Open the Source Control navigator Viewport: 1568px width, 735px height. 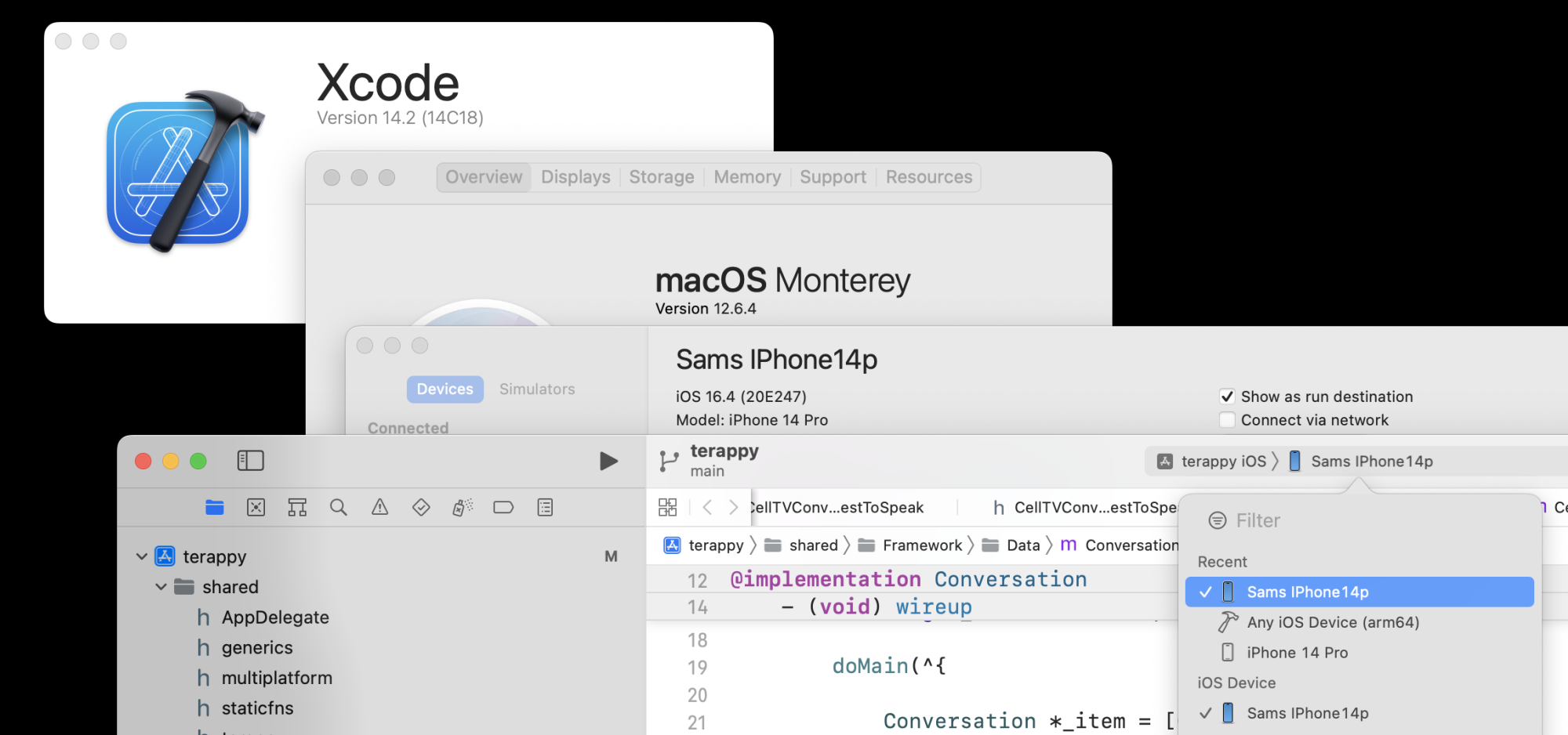[x=256, y=508]
